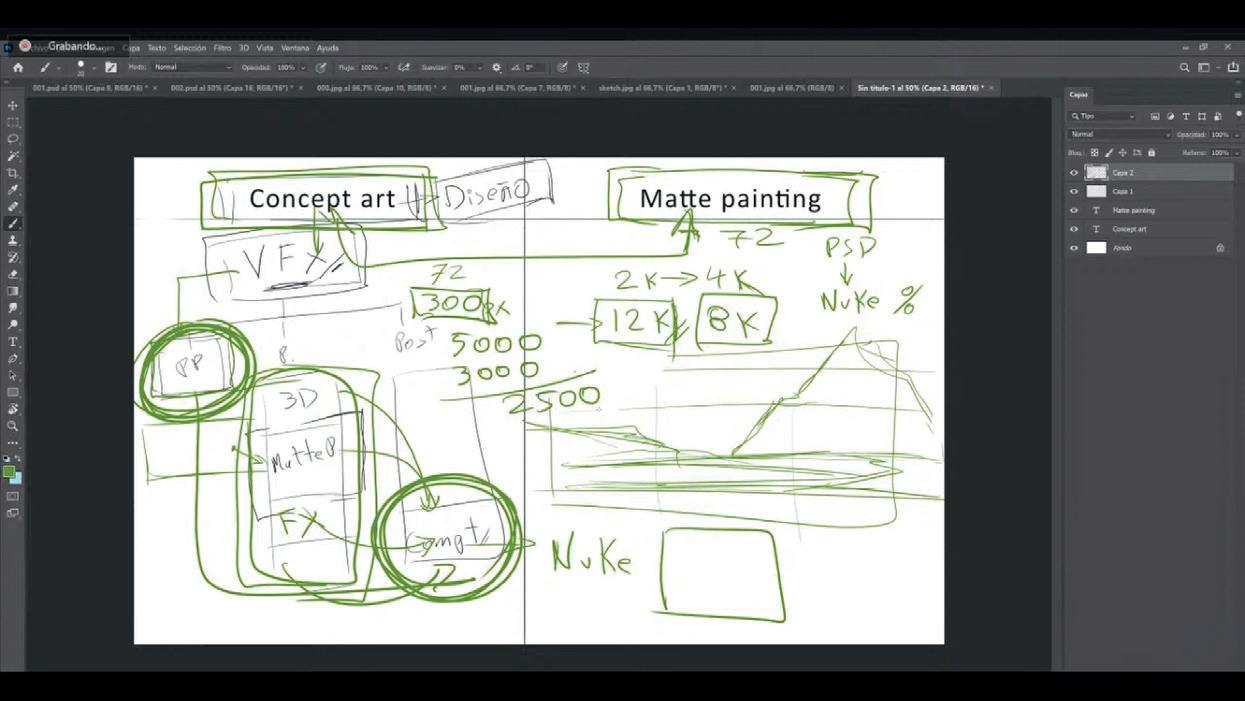1245x701 pixels.
Task: Open the smoothing options gear icon
Action: pyautogui.click(x=496, y=68)
